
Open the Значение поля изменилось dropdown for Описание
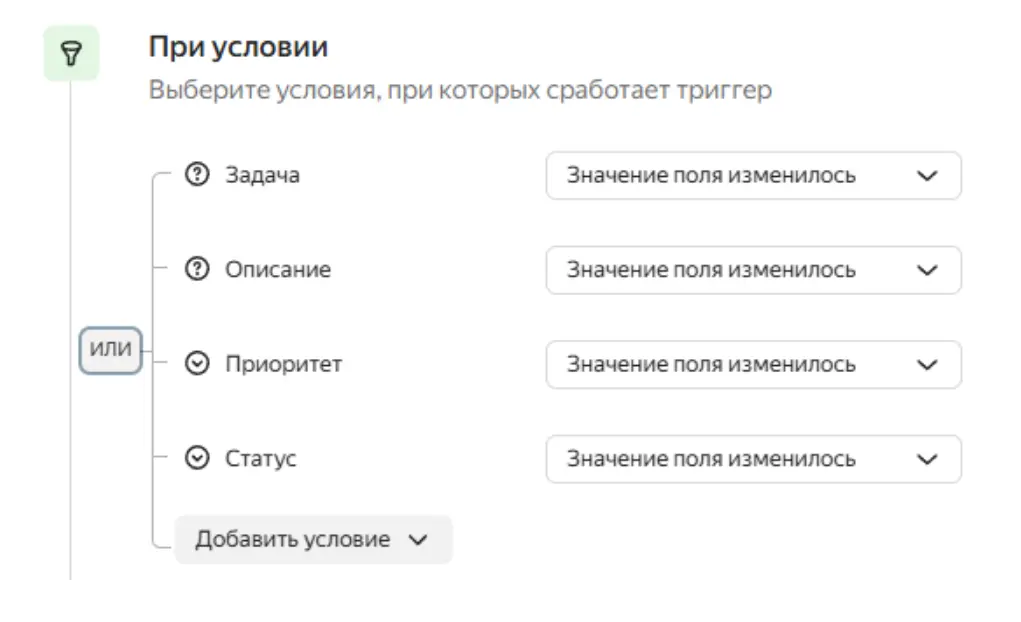tap(753, 270)
